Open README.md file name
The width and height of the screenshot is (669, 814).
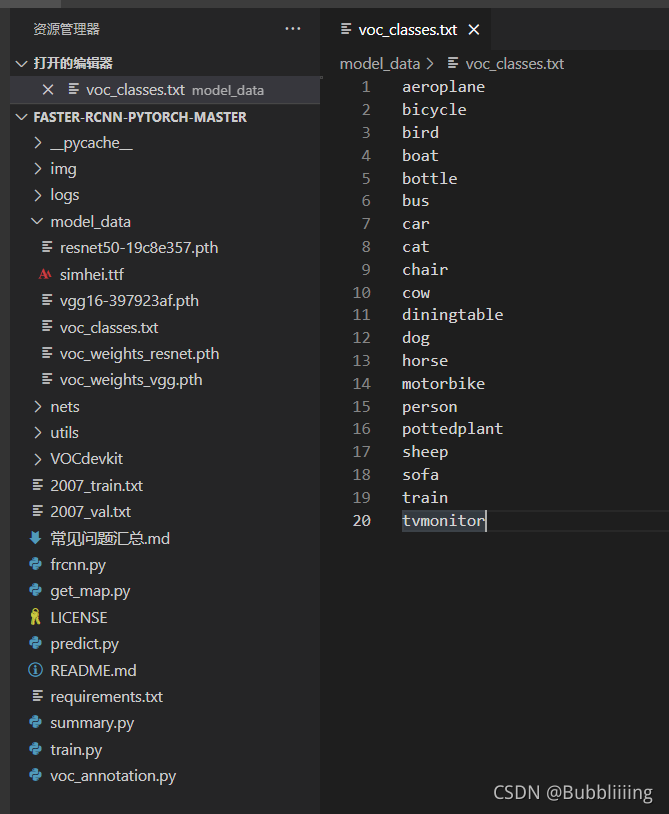(x=93, y=671)
